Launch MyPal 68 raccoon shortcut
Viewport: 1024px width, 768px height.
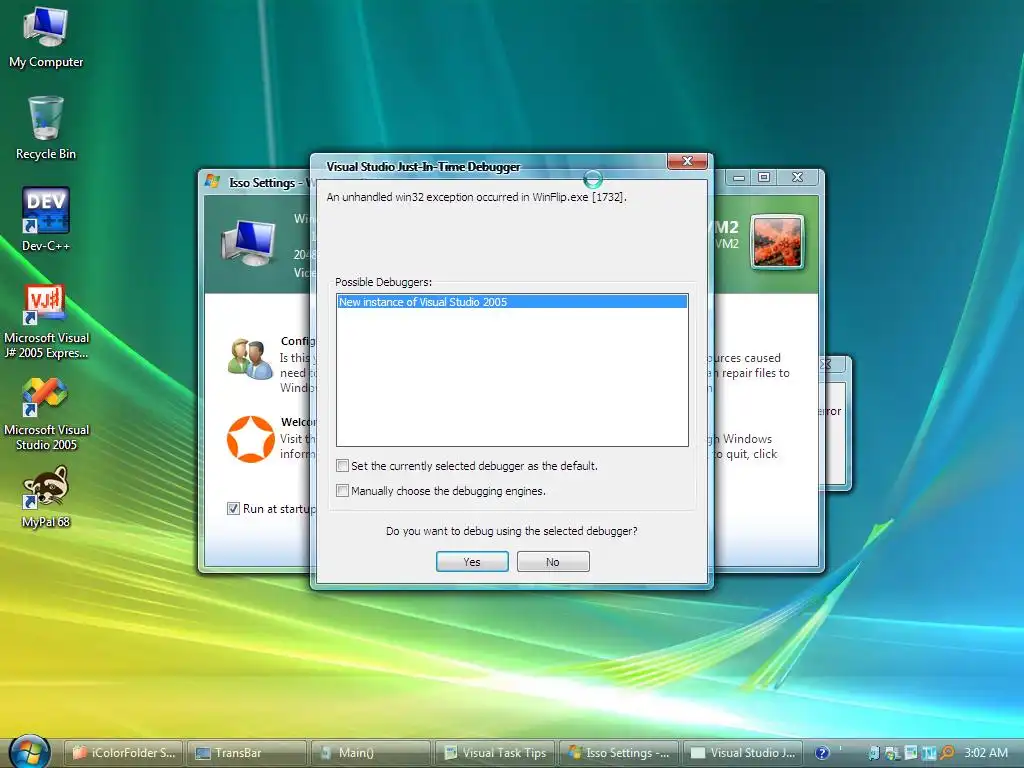tap(46, 496)
